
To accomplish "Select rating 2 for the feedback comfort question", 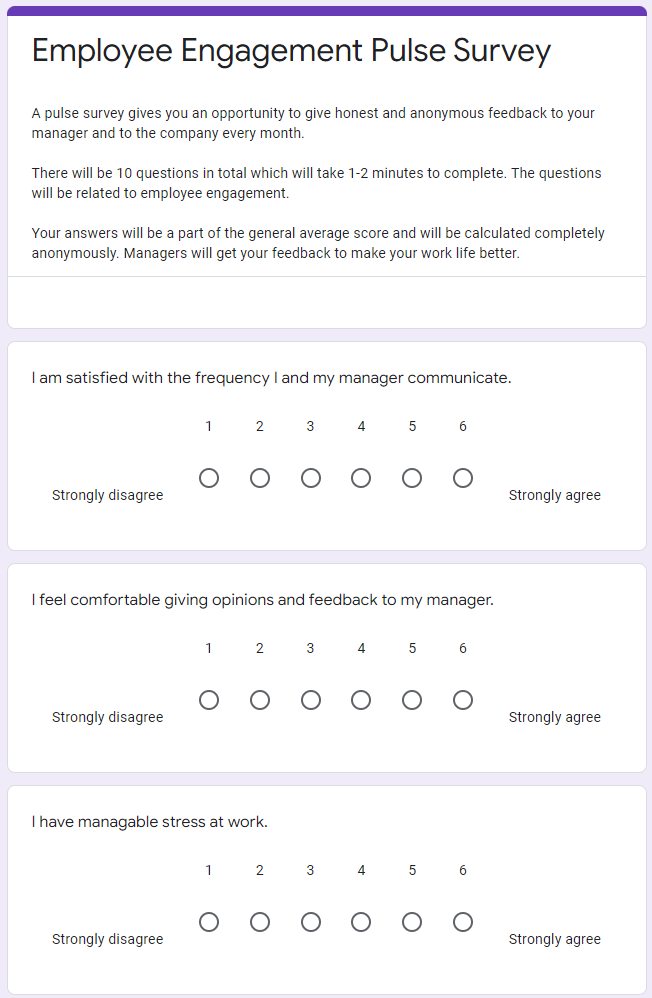I will click(260, 700).
